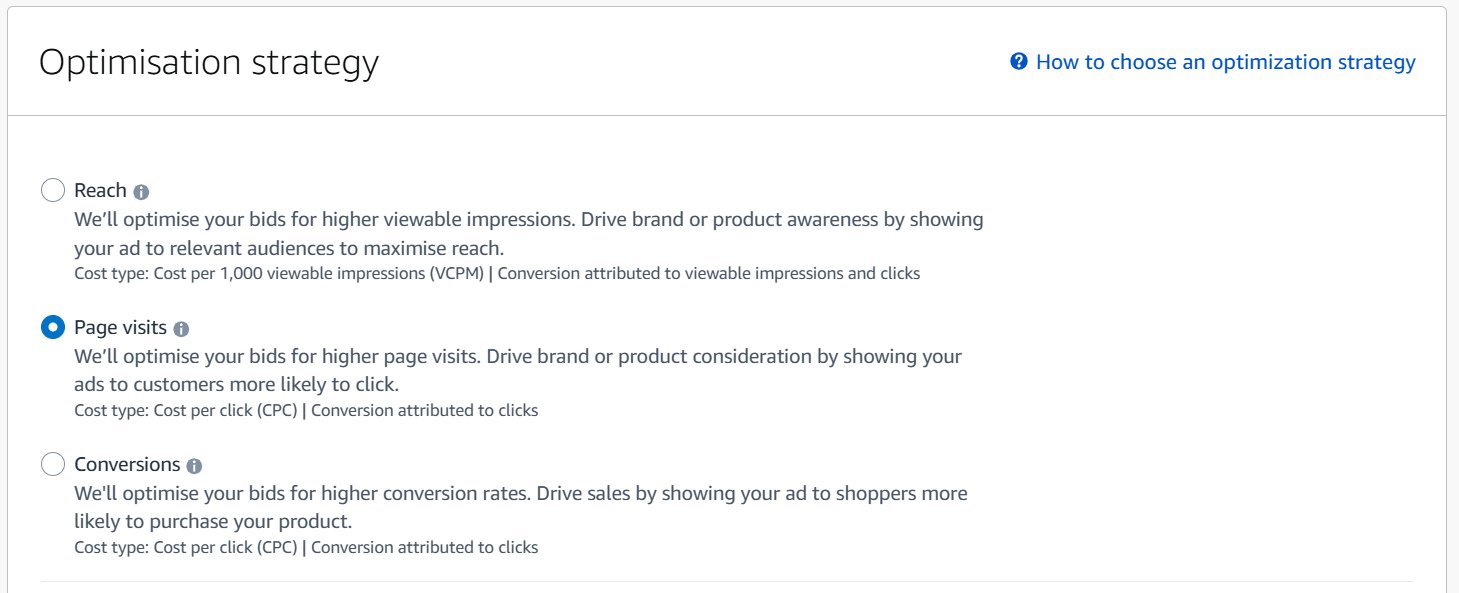Select the Conversions optimization option
Image resolution: width=1459 pixels, height=593 pixels.
point(52,463)
